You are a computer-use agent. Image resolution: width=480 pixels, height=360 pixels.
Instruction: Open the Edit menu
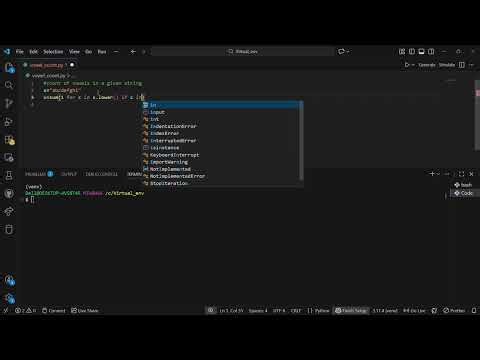(x=34, y=52)
